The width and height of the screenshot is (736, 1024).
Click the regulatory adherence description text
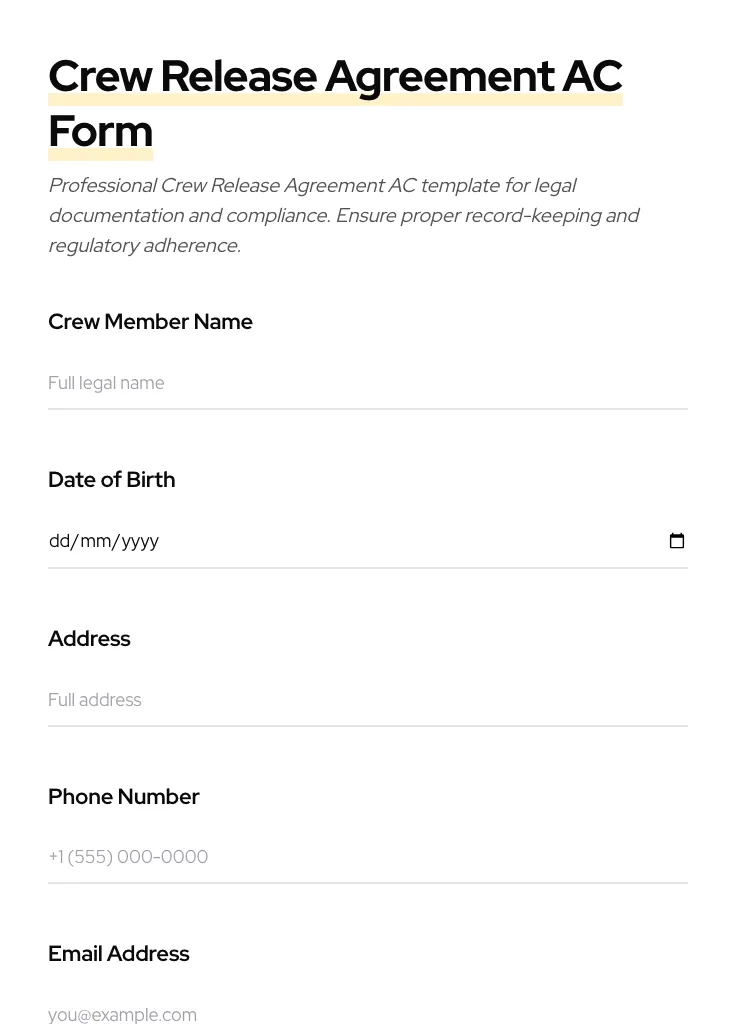(x=144, y=246)
